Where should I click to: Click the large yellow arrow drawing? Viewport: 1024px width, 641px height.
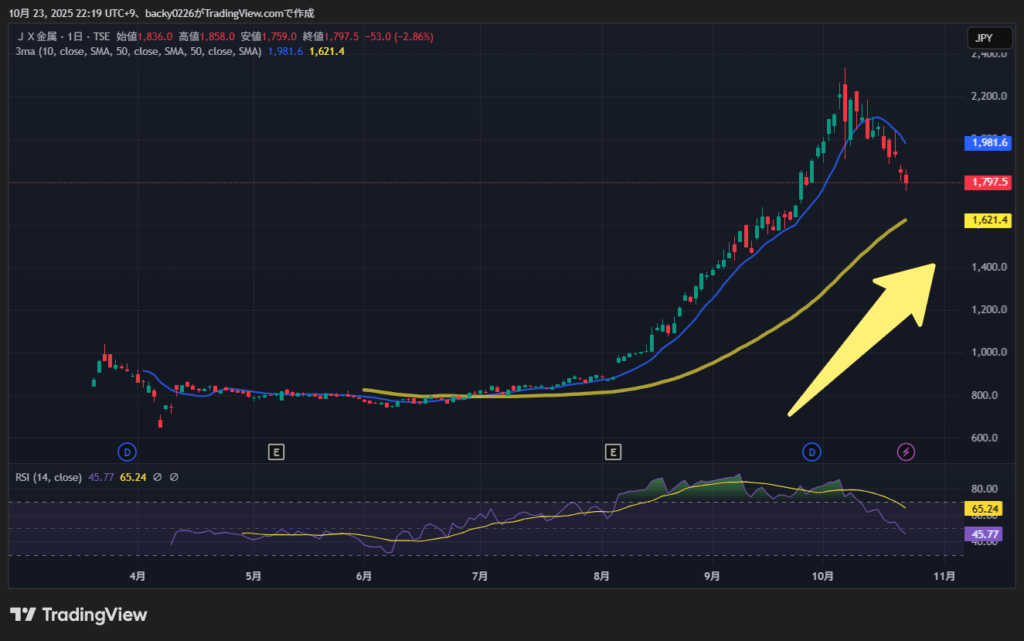863,338
